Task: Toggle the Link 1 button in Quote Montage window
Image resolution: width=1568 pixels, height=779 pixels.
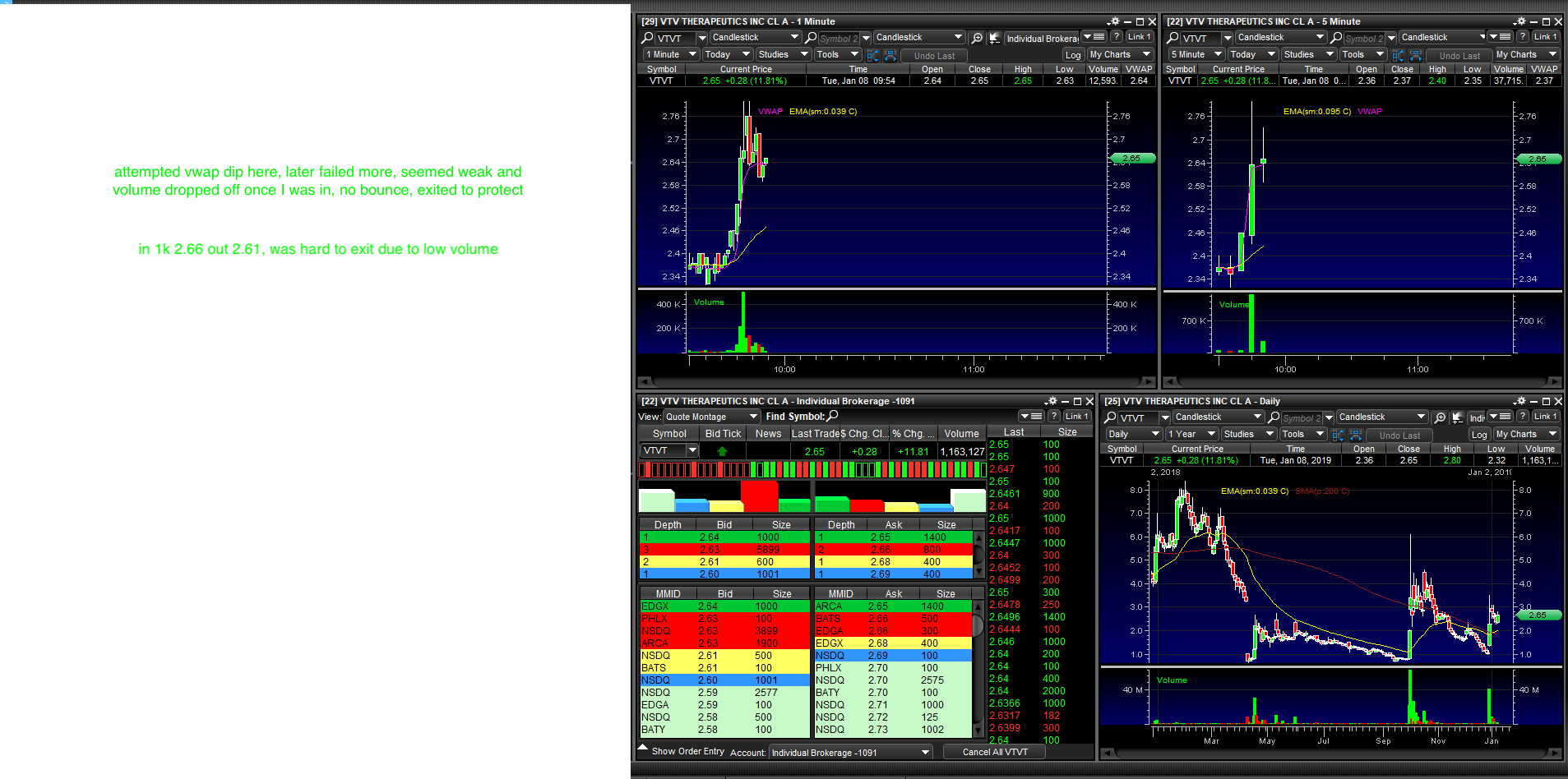Action: [x=1077, y=417]
